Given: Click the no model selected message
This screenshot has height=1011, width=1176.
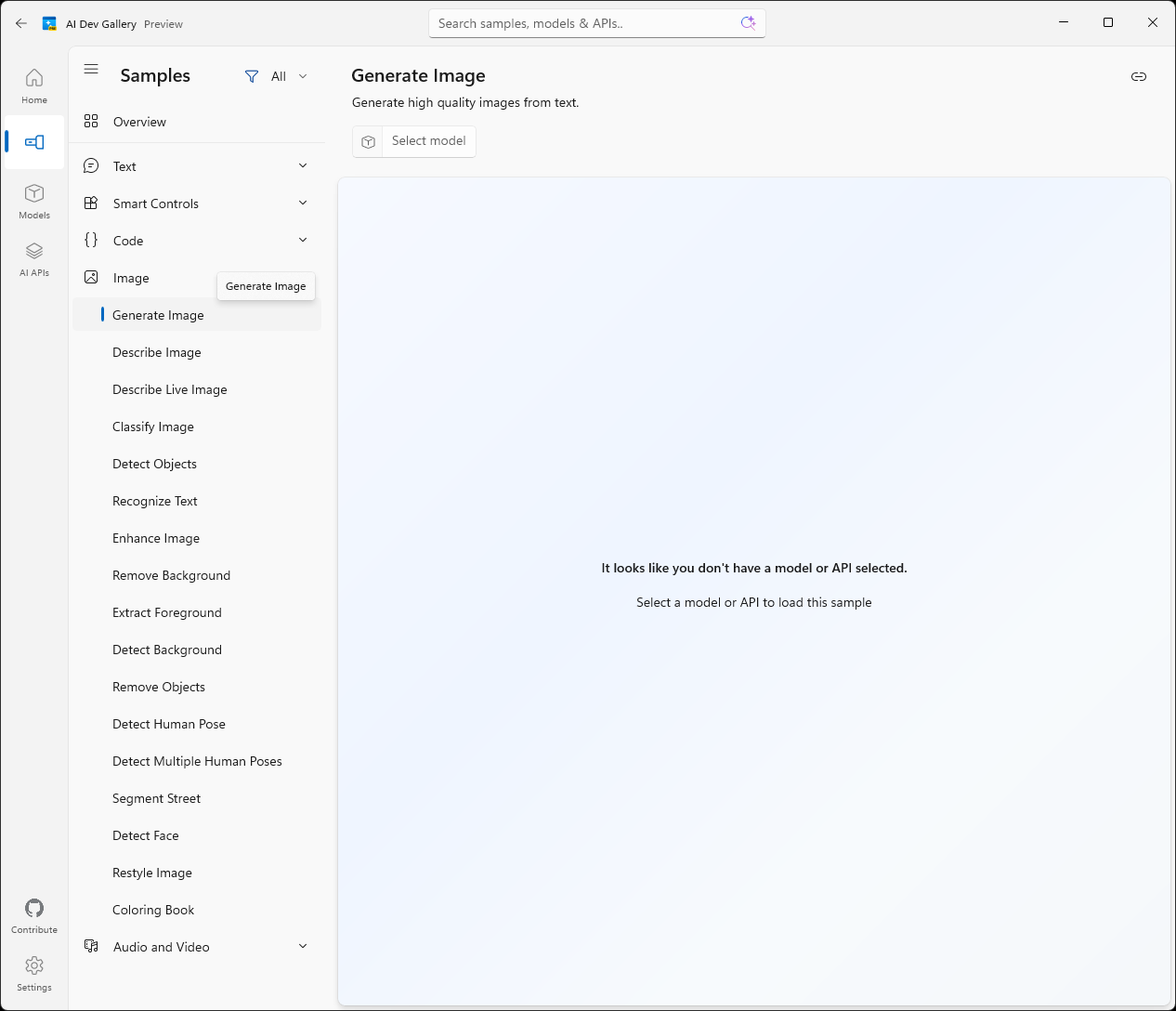Looking at the screenshot, I should pyautogui.click(x=754, y=568).
